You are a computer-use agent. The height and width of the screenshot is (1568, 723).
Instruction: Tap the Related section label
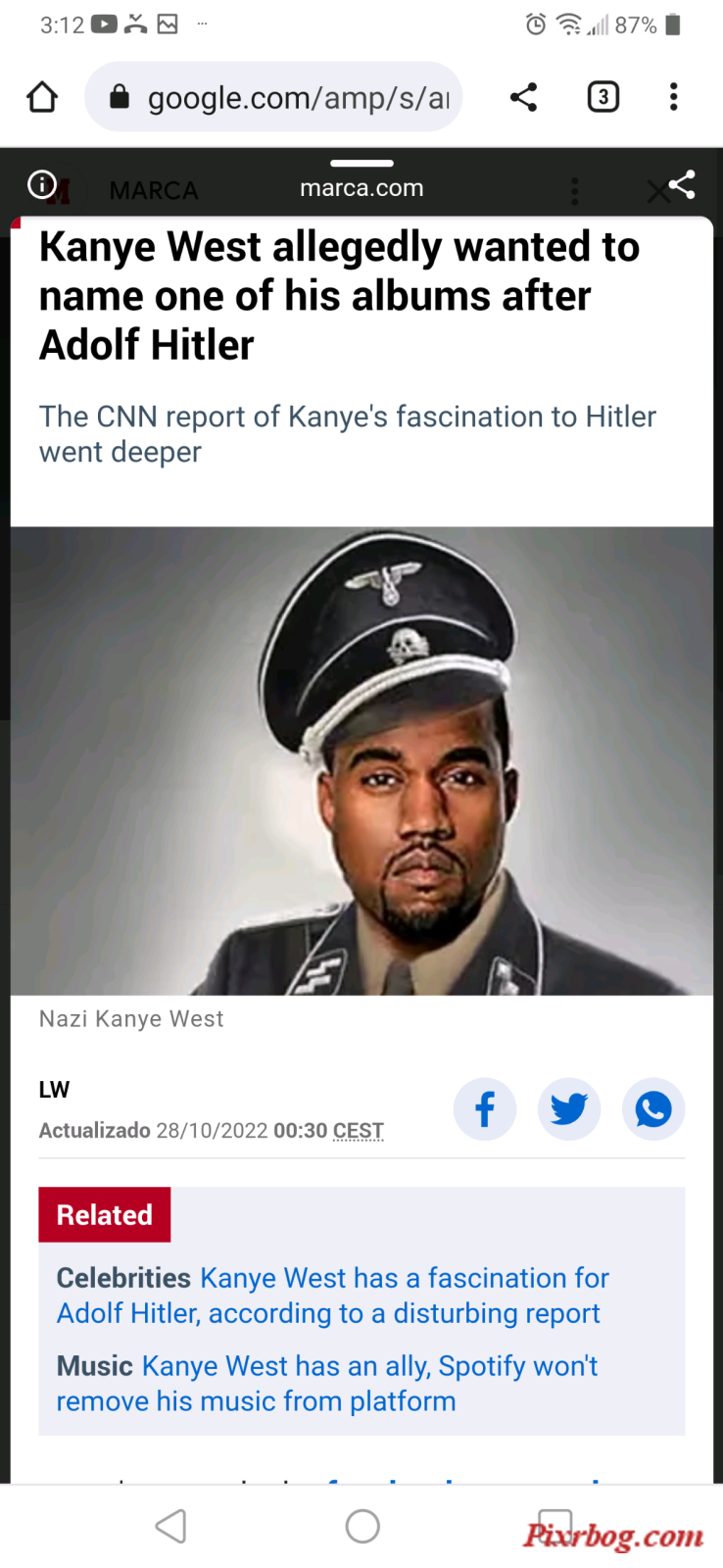coord(105,1215)
